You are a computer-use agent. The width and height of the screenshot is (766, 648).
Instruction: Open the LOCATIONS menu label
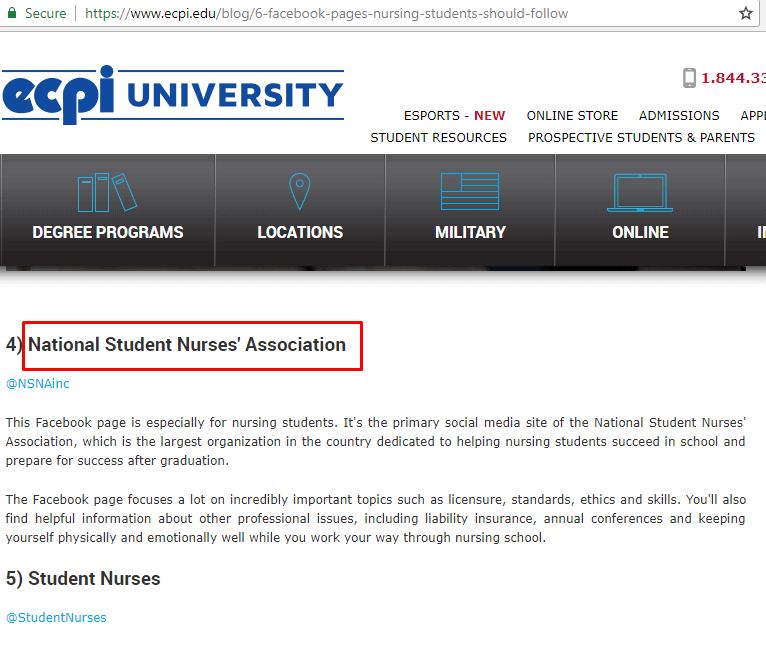point(300,232)
